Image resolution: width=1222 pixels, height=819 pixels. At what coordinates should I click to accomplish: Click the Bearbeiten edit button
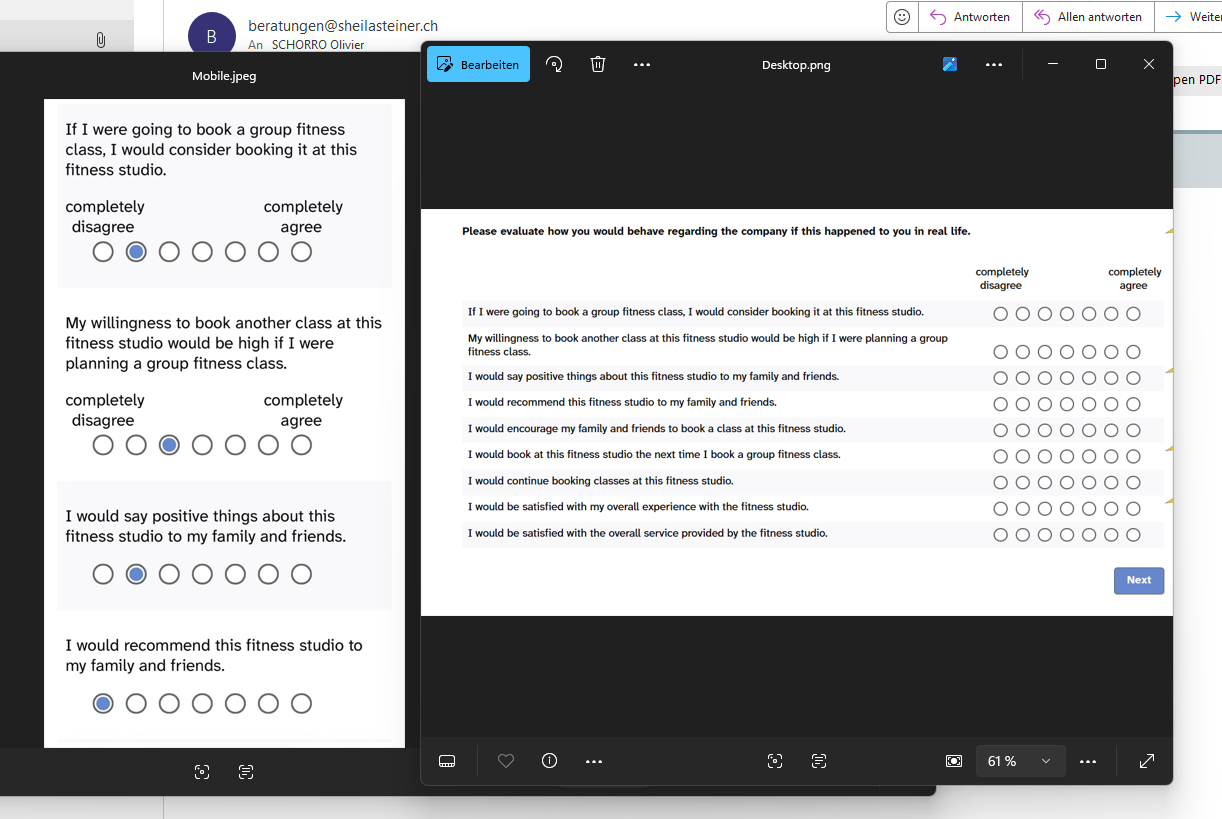tap(478, 65)
